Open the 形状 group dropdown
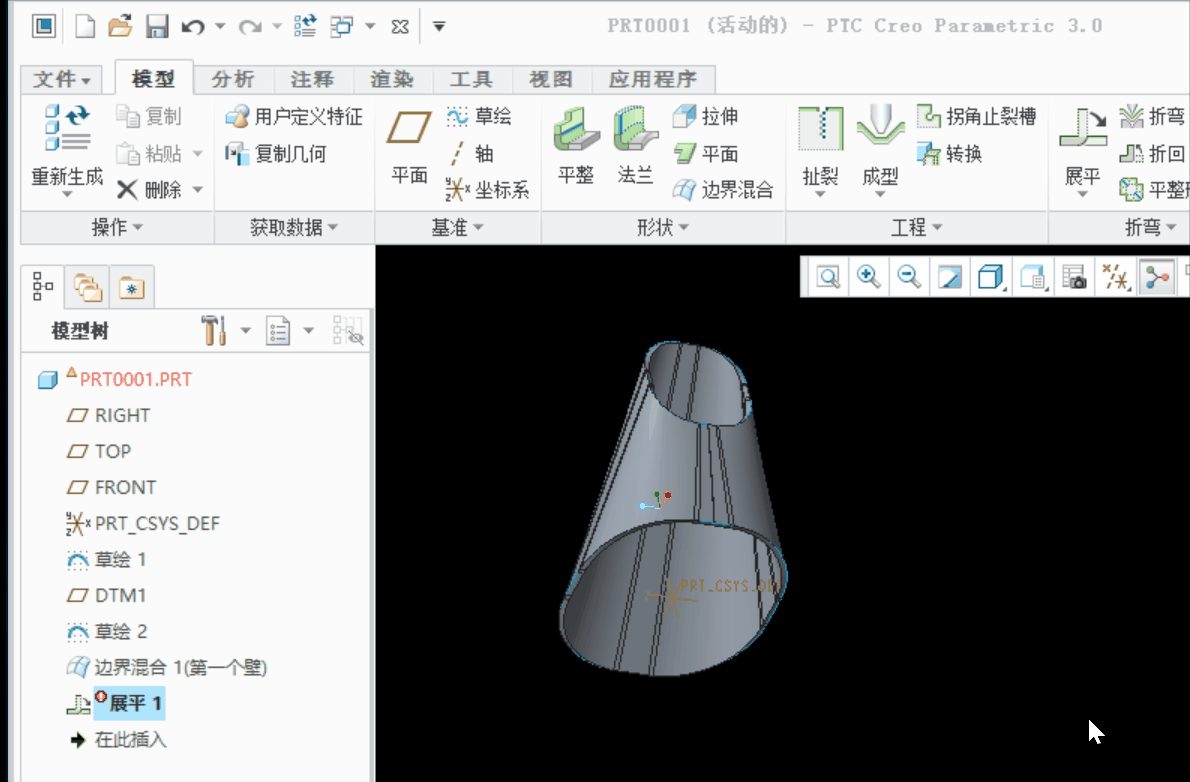 pyautogui.click(x=662, y=228)
